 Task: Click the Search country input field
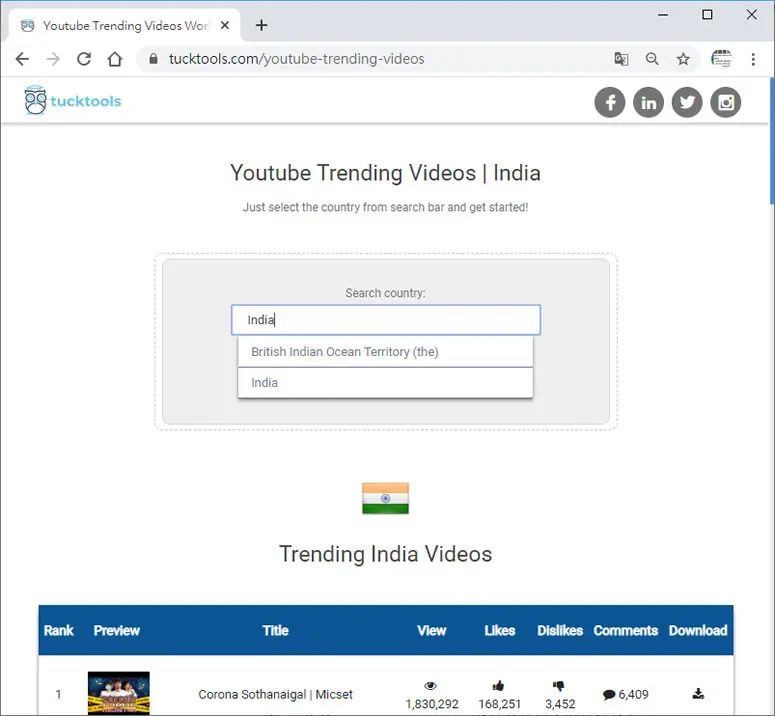pyautogui.click(x=386, y=320)
